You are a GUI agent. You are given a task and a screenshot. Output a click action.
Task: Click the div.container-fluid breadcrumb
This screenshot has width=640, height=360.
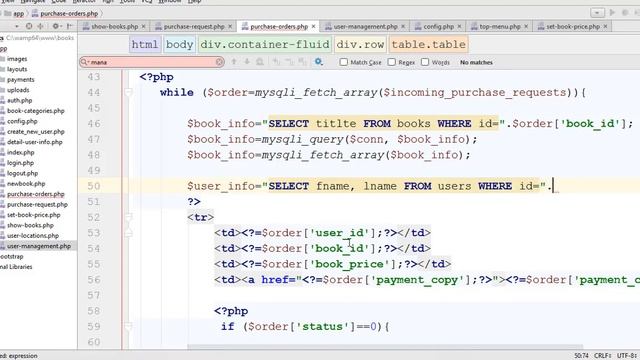pyautogui.click(x=265, y=44)
